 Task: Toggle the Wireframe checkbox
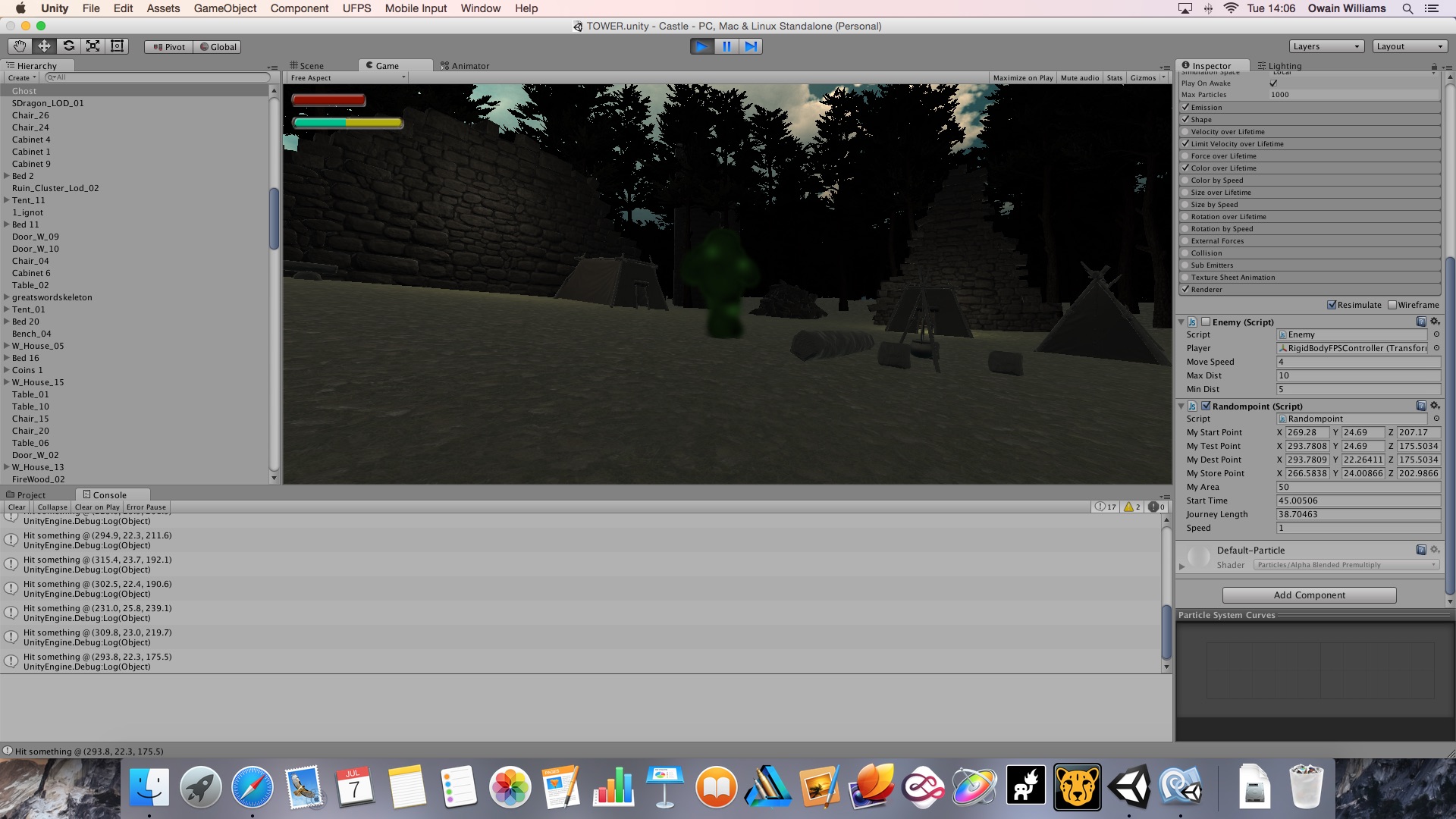point(1392,305)
